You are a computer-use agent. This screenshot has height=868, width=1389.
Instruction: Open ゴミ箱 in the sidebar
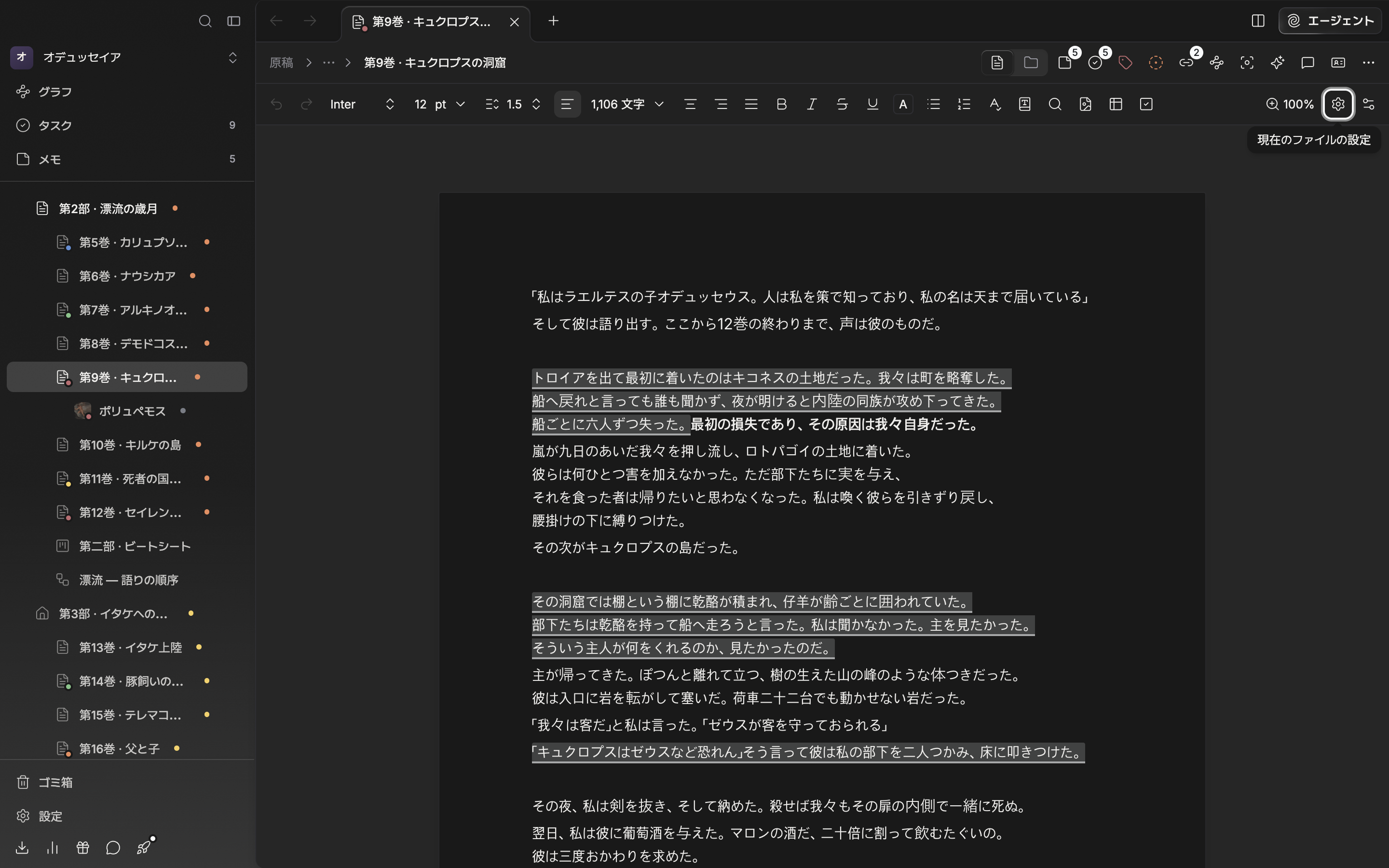coord(127,782)
